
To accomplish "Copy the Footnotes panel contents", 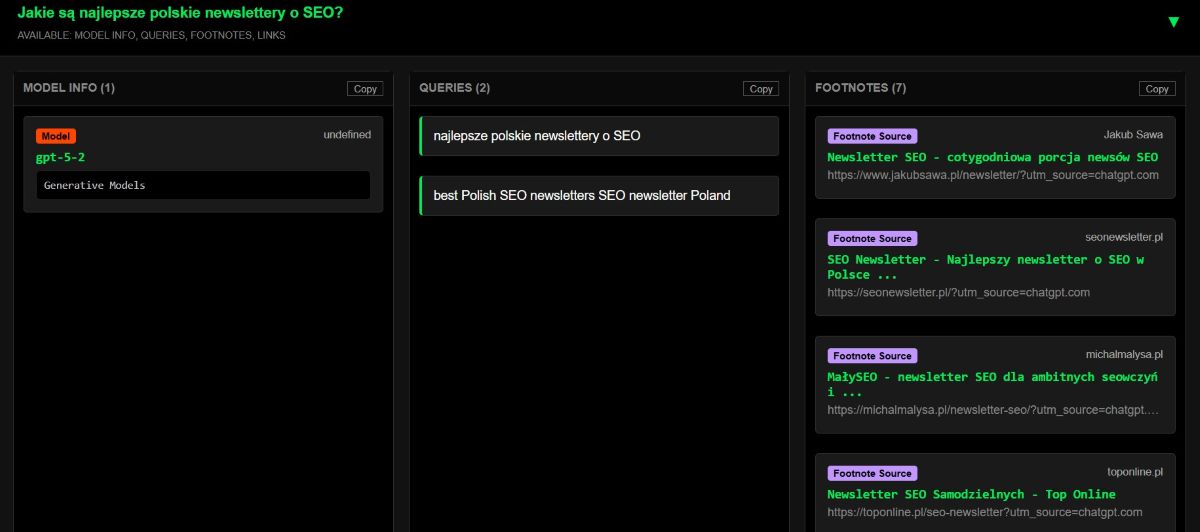I will 1157,89.
